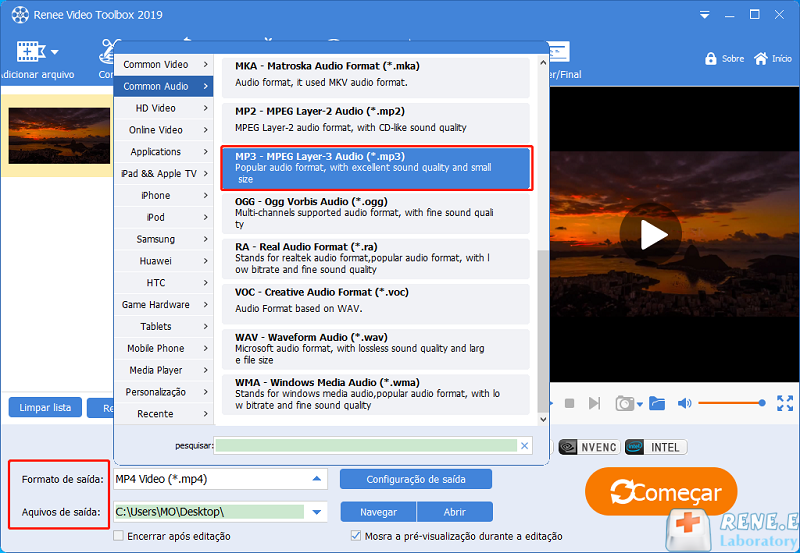Open the camera snapshot options arrow
Screen dimensions: 800x553
(x=640, y=405)
